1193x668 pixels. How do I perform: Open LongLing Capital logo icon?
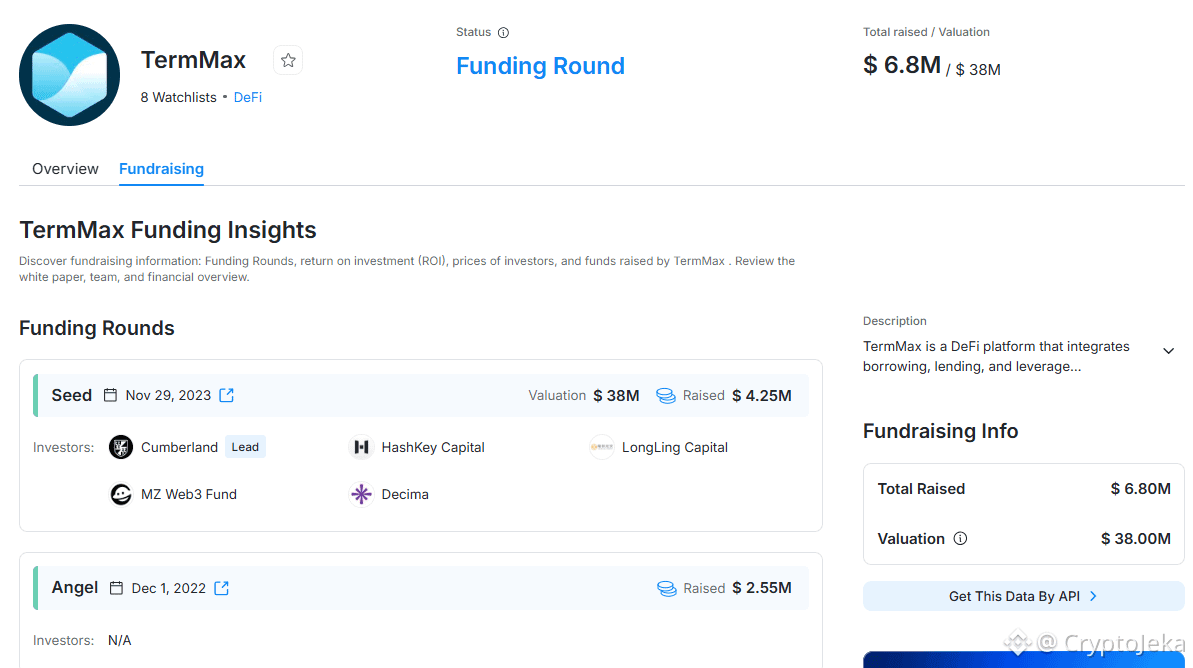click(x=602, y=447)
